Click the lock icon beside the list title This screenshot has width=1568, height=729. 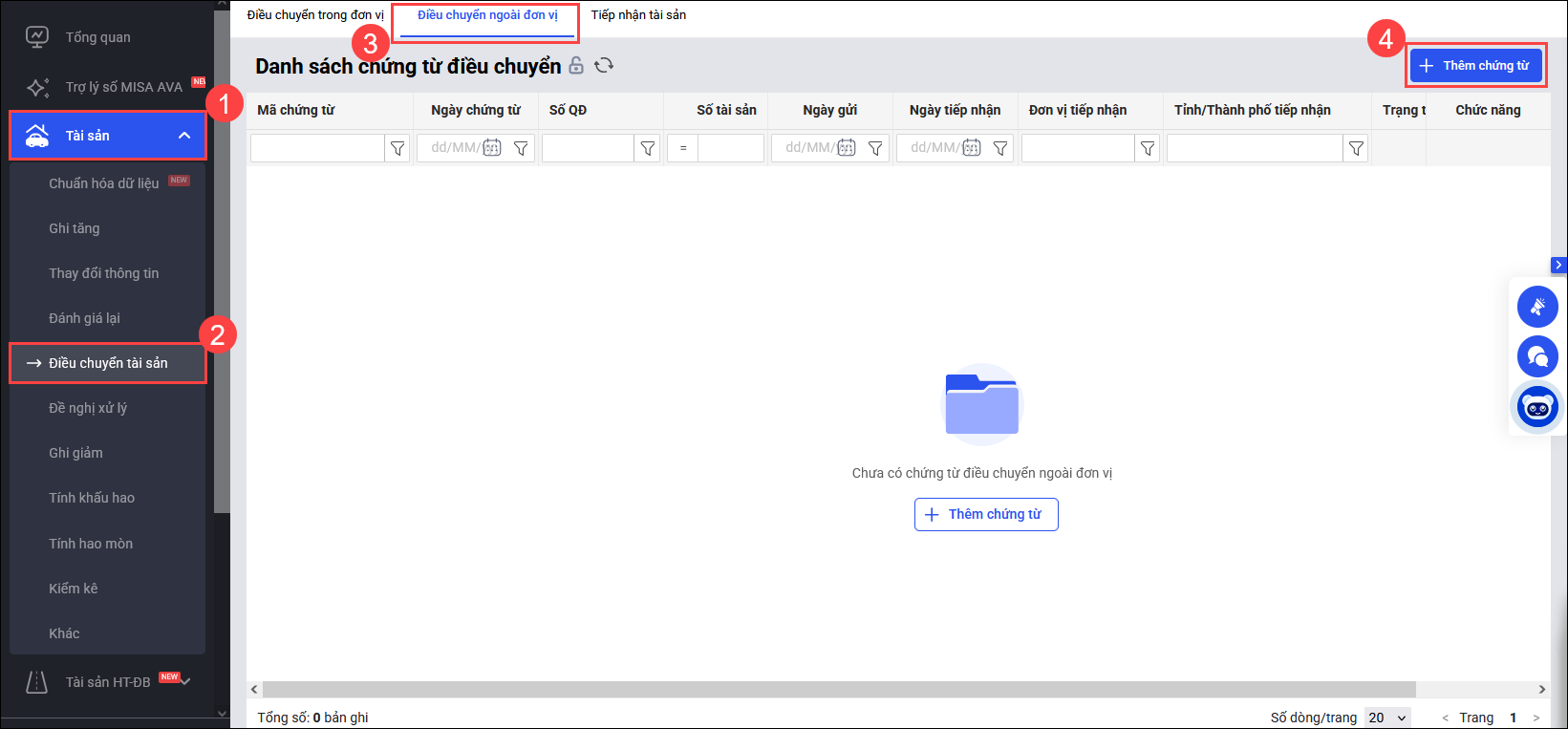[576, 65]
